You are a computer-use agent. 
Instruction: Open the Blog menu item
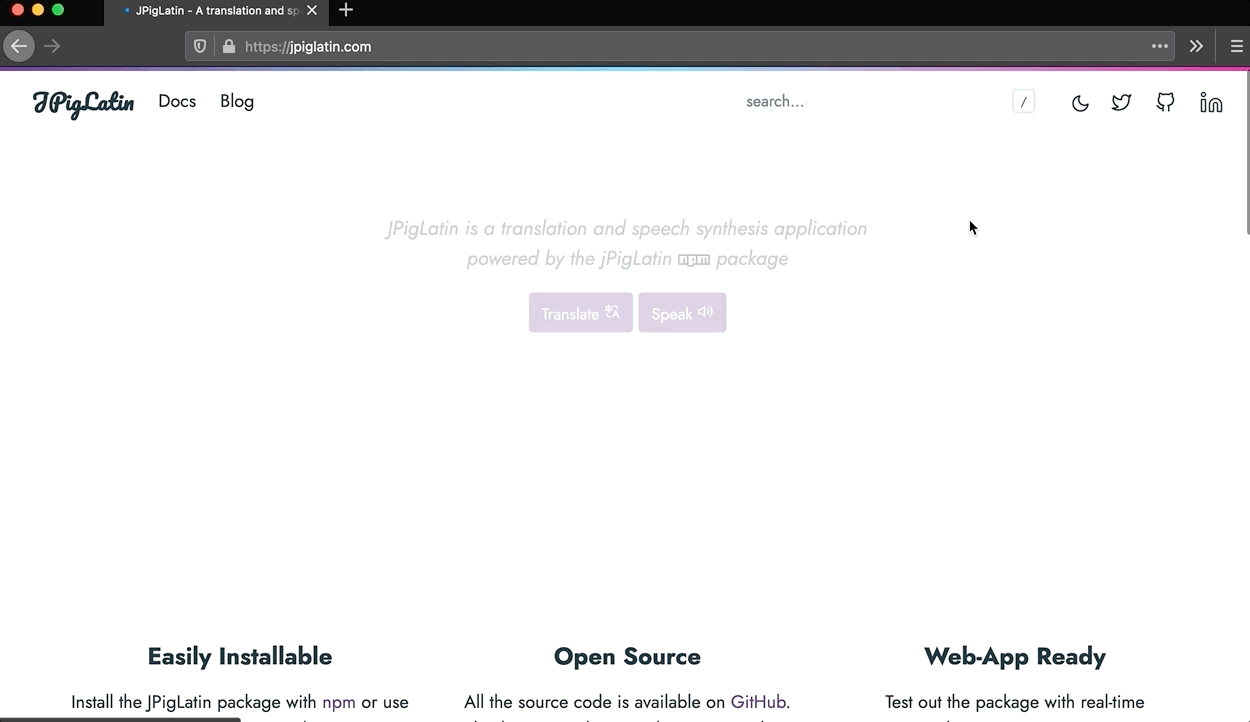[x=237, y=101]
